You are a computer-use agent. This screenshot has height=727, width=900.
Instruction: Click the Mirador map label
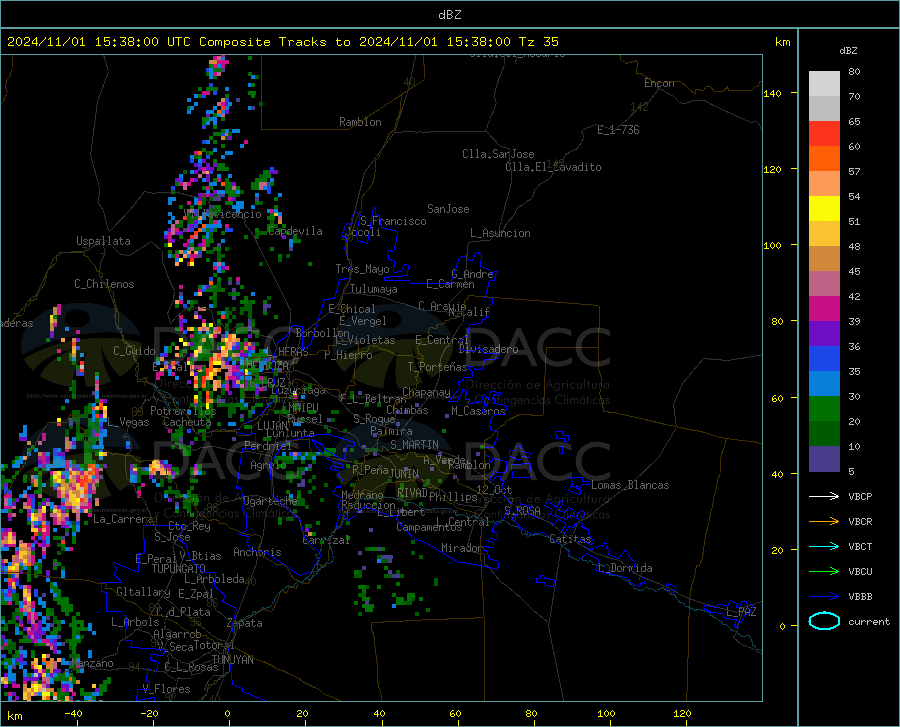click(x=461, y=548)
